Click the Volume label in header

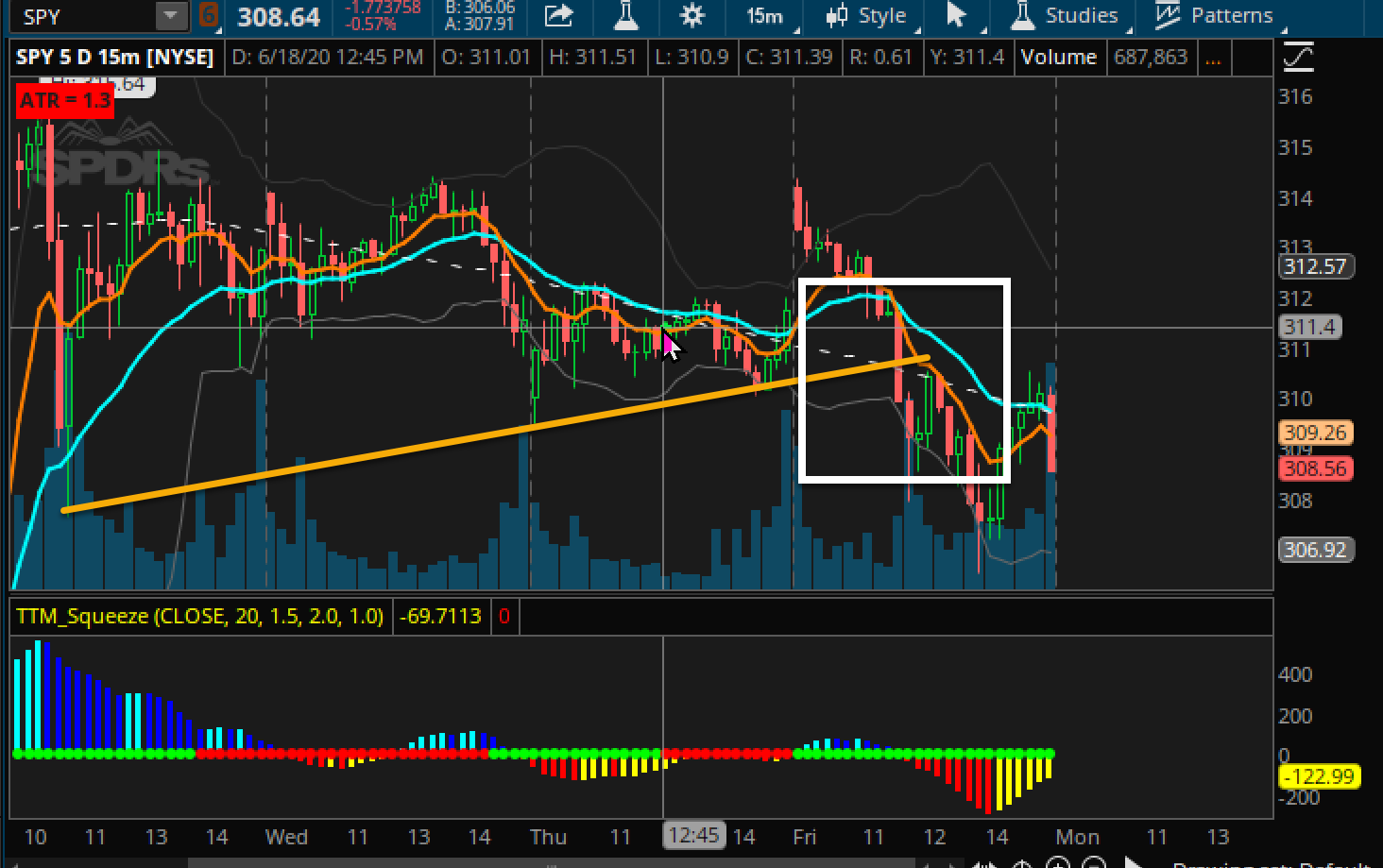tap(1059, 57)
